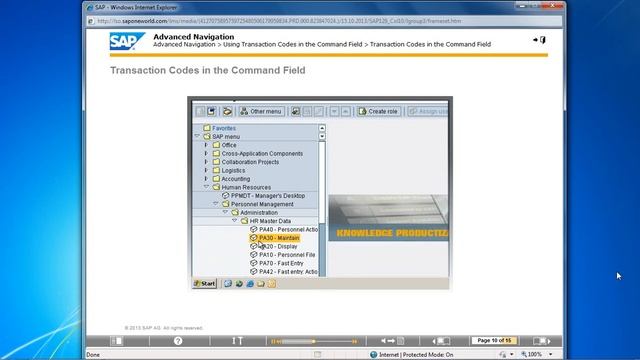This screenshot has height=360, width=640.
Task: Click the playback progress slider
Action: [x=314, y=341]
